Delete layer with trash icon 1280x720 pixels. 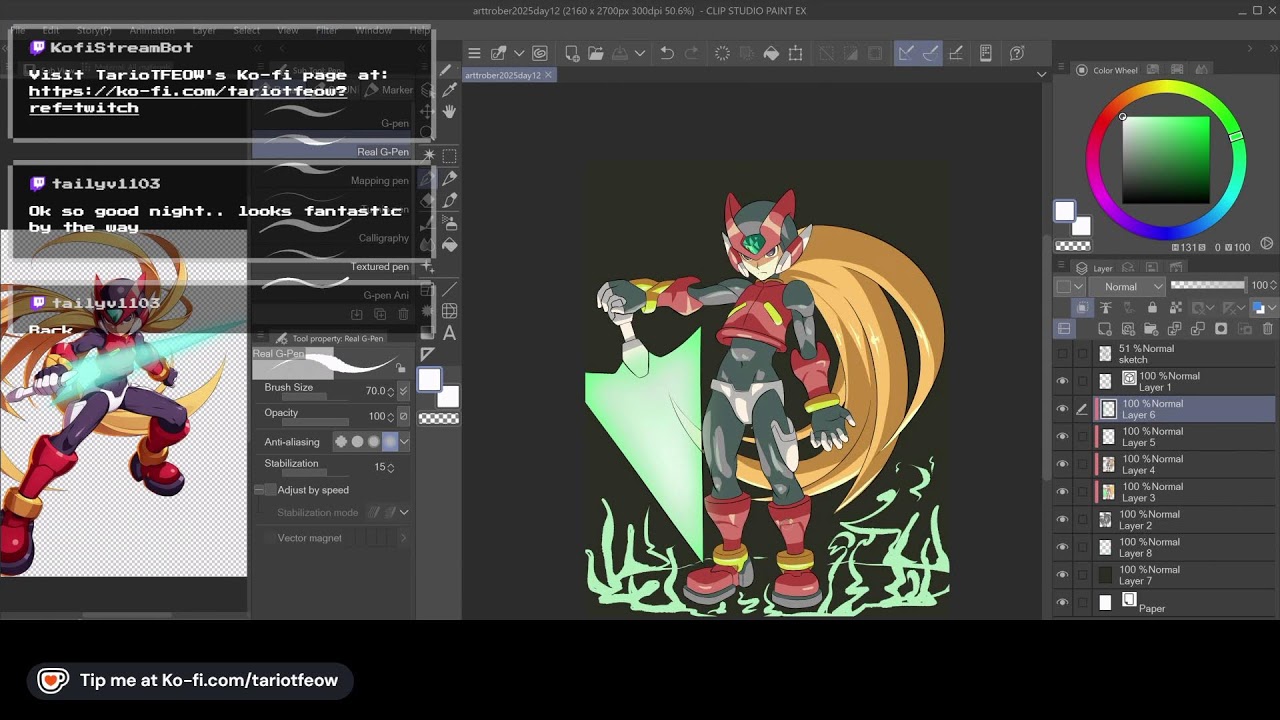pyautogui.click(x=1268, y=329)
